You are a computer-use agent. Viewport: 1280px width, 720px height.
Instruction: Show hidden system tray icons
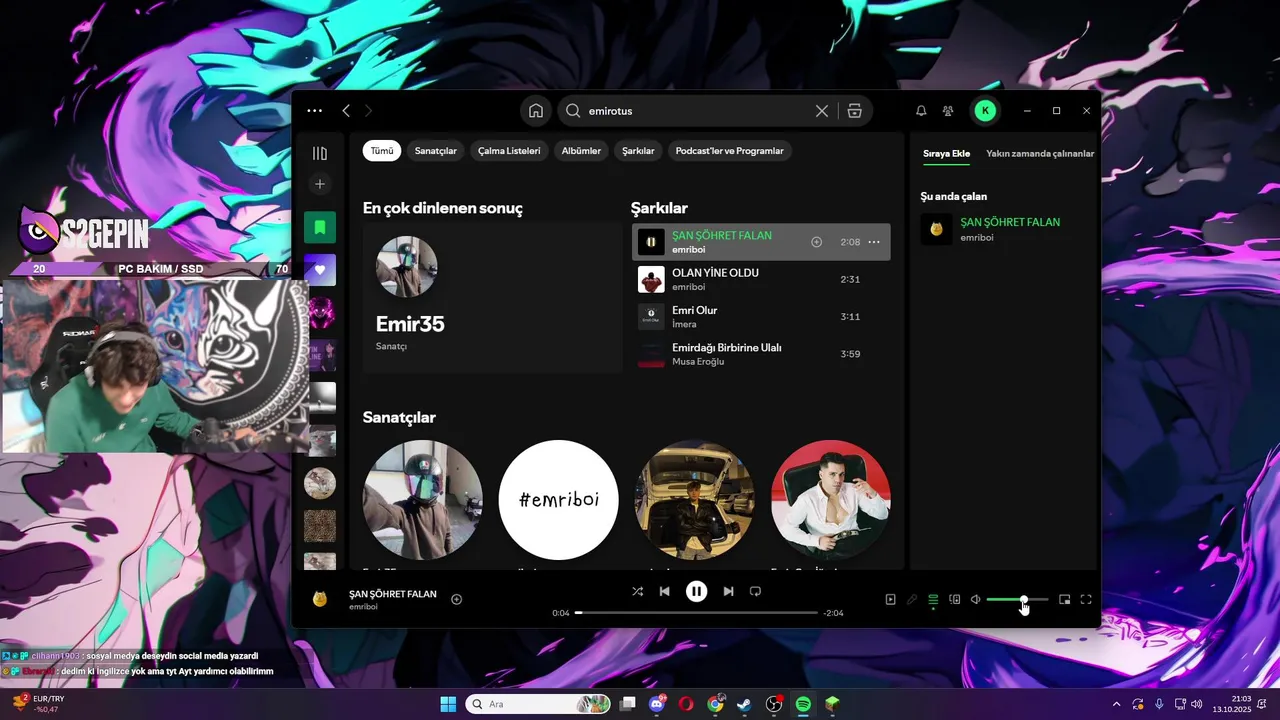point(1116,704)
